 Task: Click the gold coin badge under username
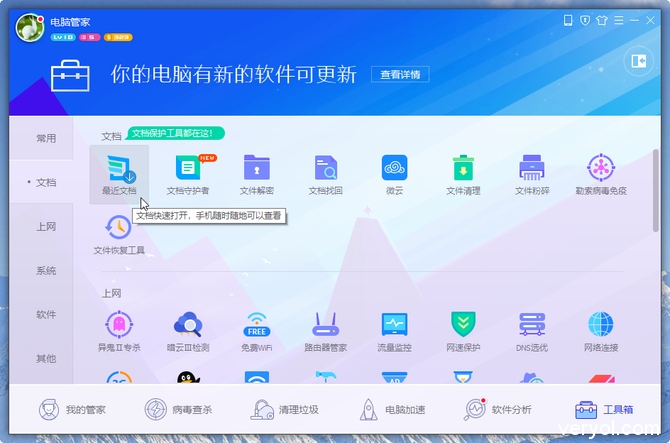point(118,37)
